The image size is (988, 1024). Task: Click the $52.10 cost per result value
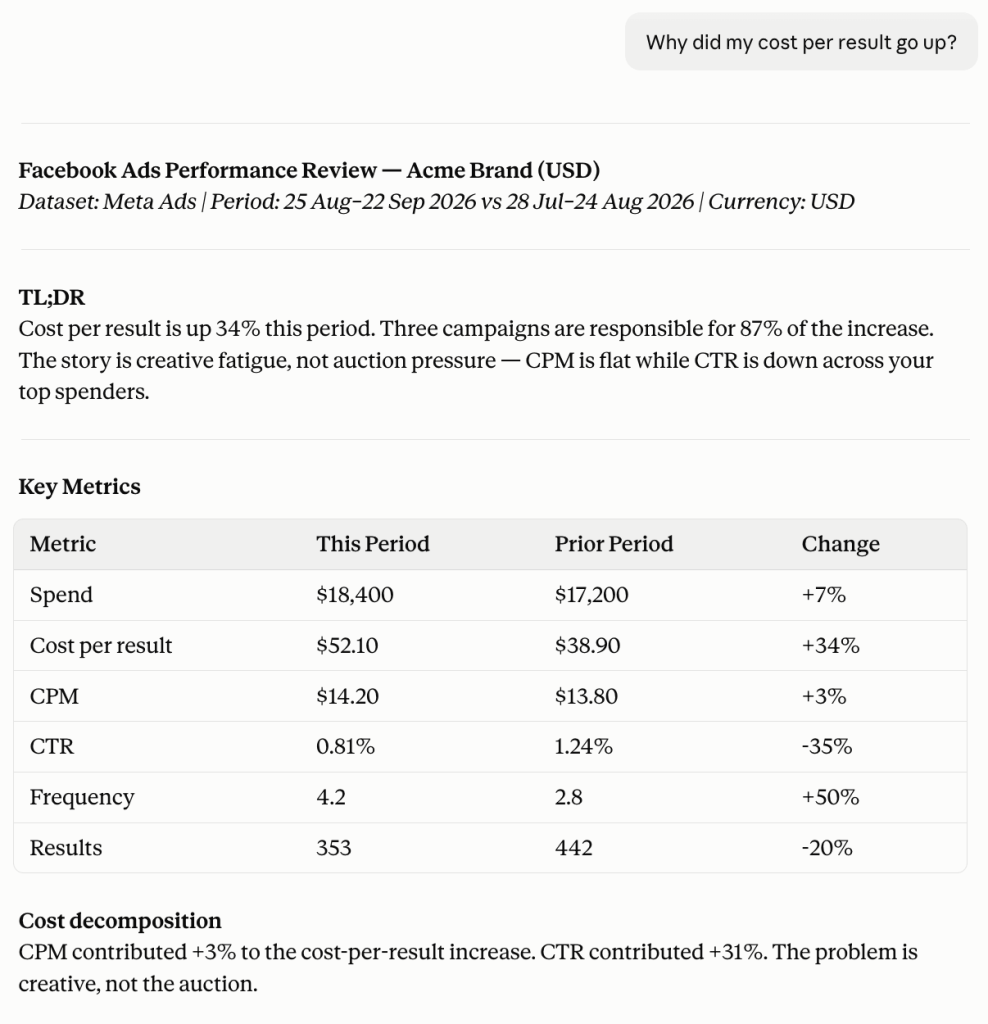[347, 645]
